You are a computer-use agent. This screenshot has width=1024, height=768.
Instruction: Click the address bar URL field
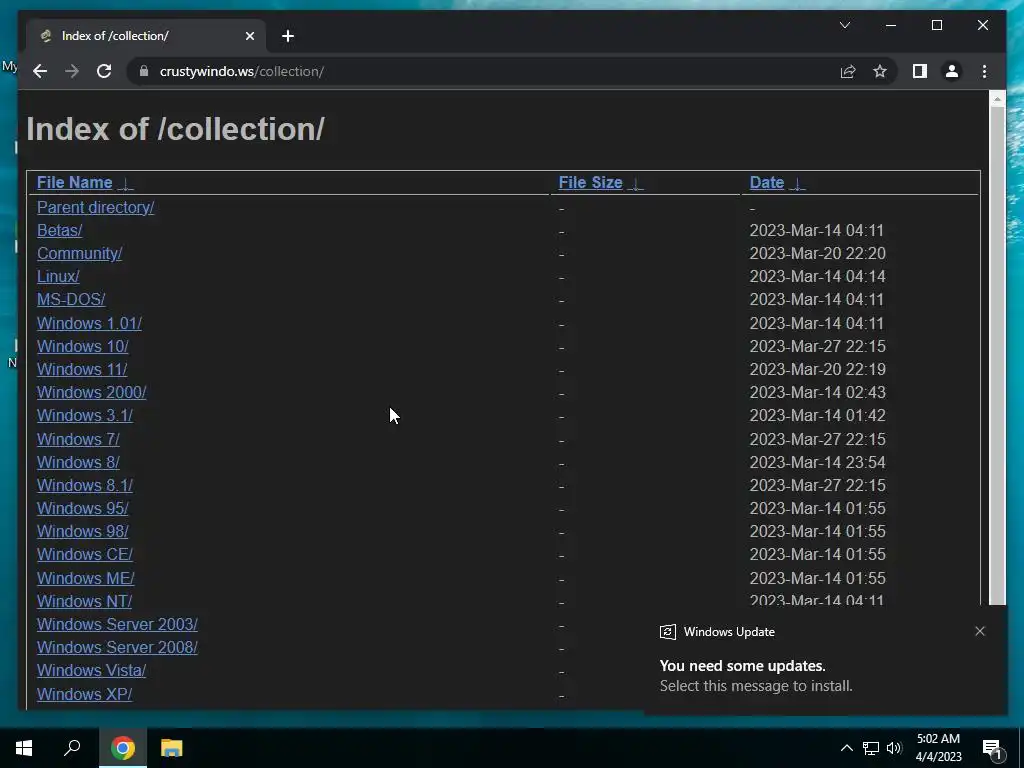pyautogui.click(x=483, y=71)
